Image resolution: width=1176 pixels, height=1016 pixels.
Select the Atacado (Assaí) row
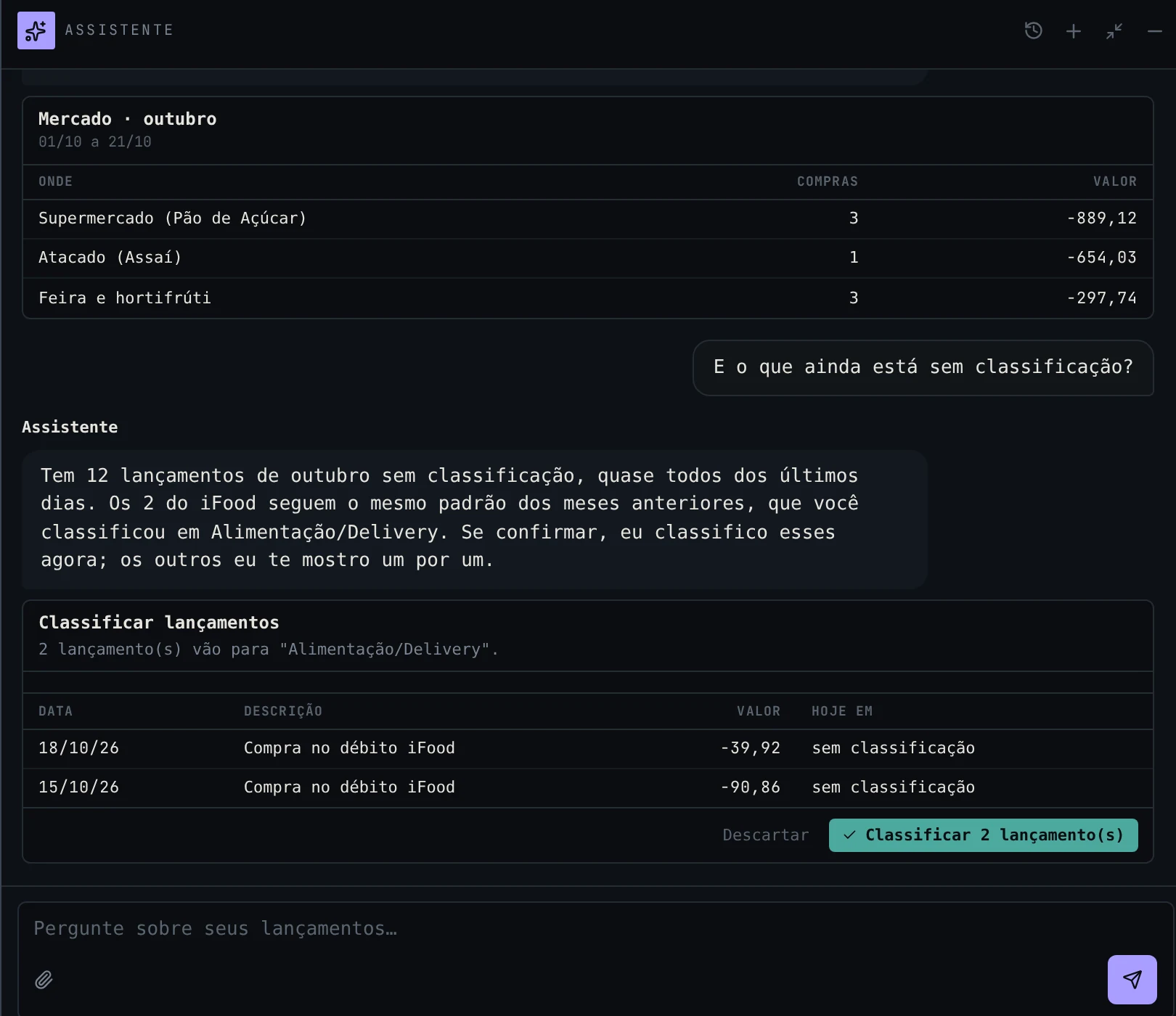coord(588,258)
